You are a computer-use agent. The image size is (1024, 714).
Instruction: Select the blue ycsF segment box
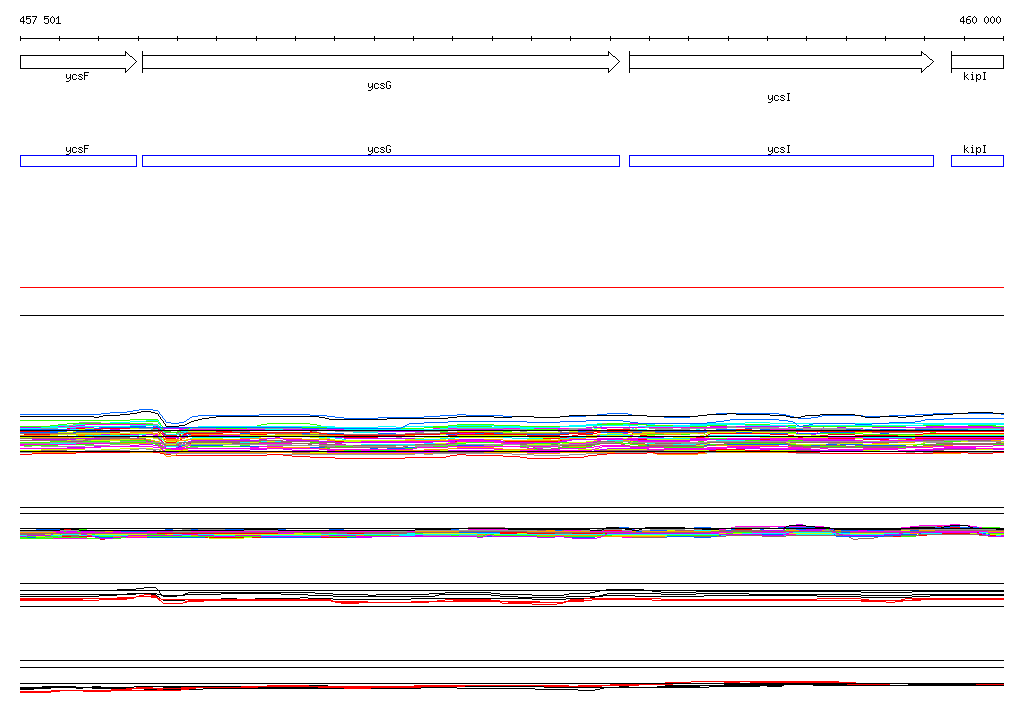coord(78,161)
